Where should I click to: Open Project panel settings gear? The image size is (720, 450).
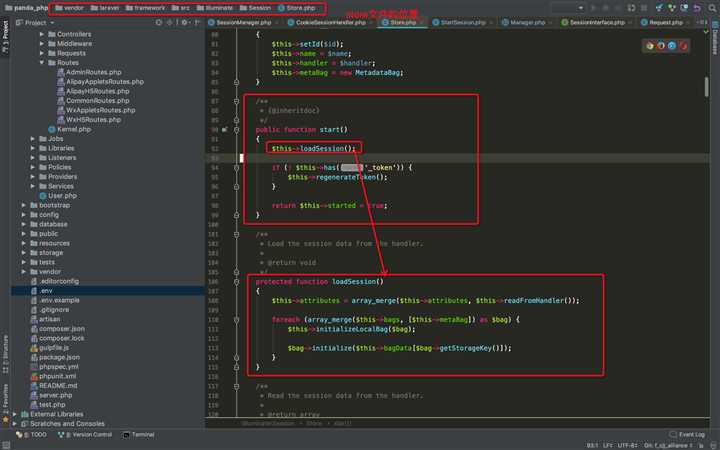[185, 22]
